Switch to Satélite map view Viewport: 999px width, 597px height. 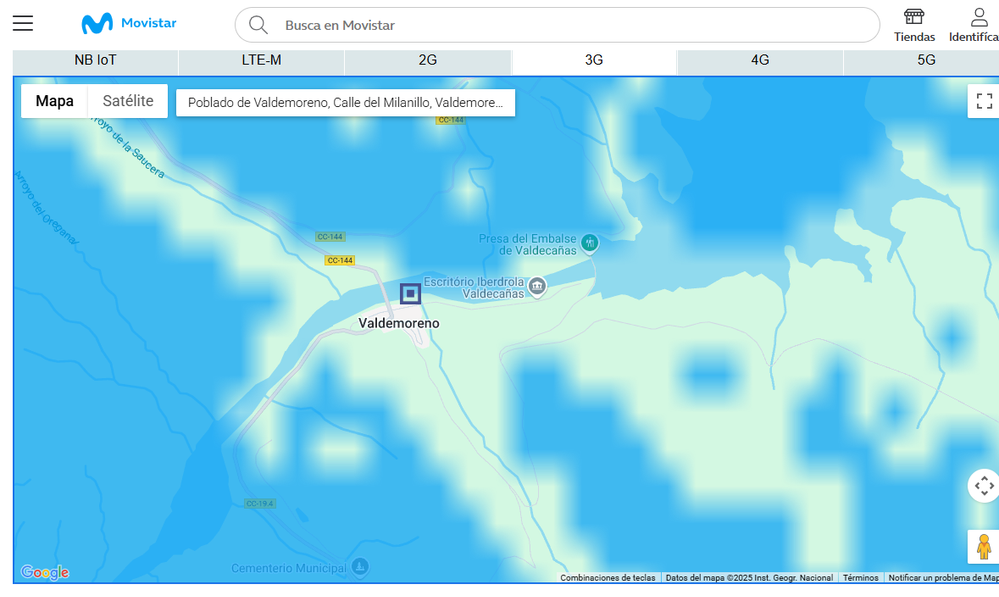point(128,101)
